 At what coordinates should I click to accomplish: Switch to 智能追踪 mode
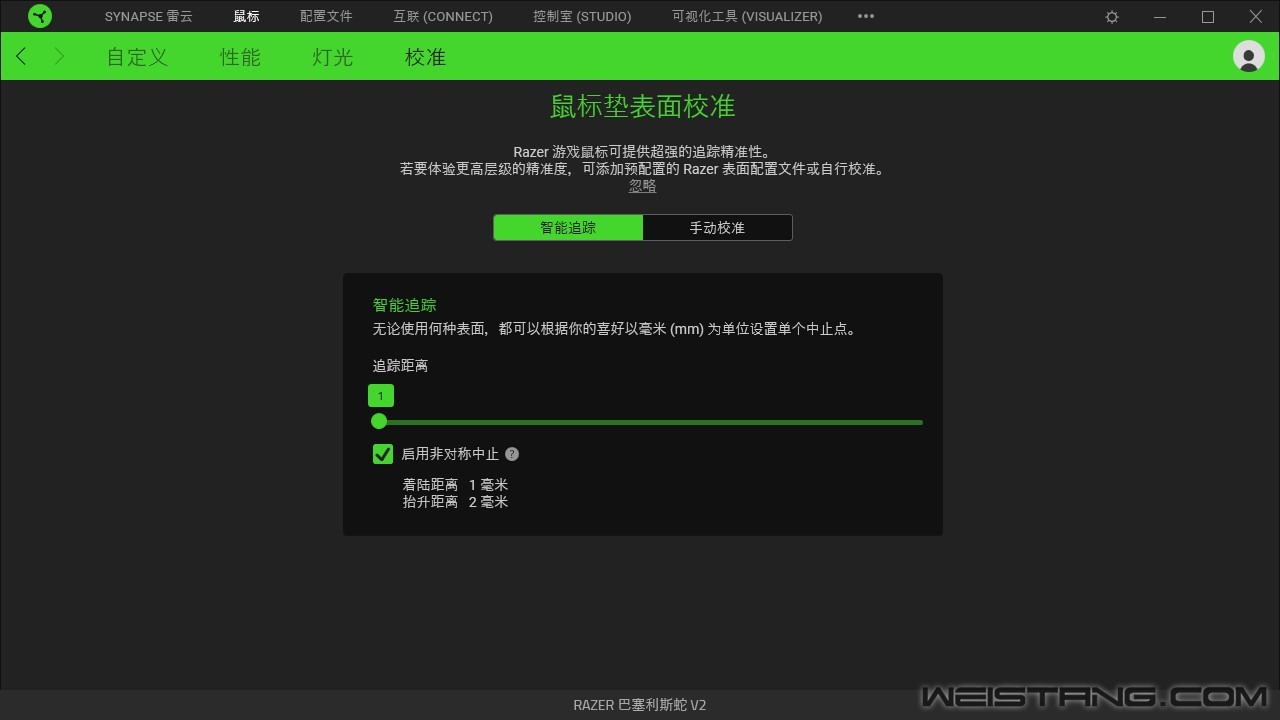click(x=568, y=228)
